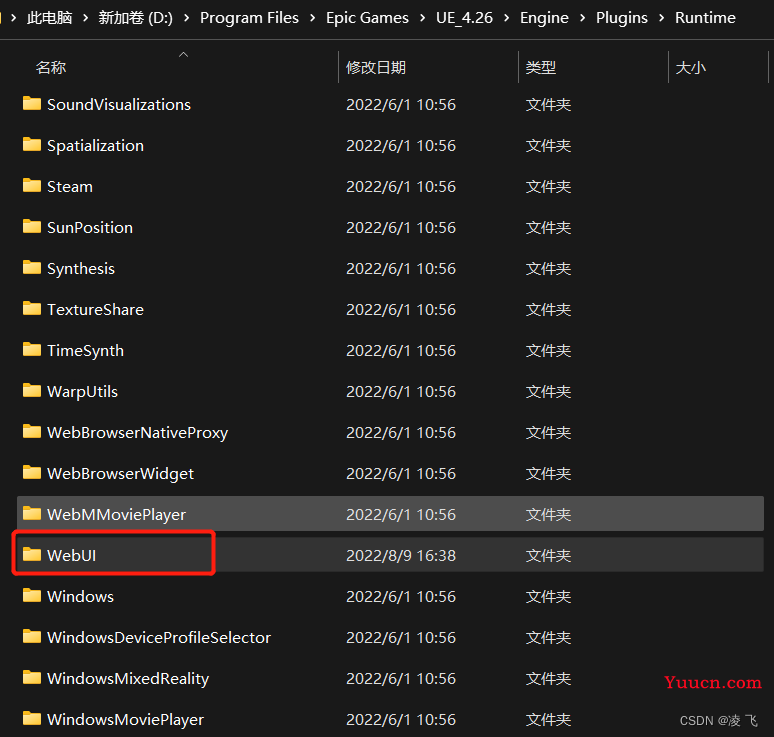
Task: Click the Steam folder icon
Action: pyautogui.click(x=32, y=186)
